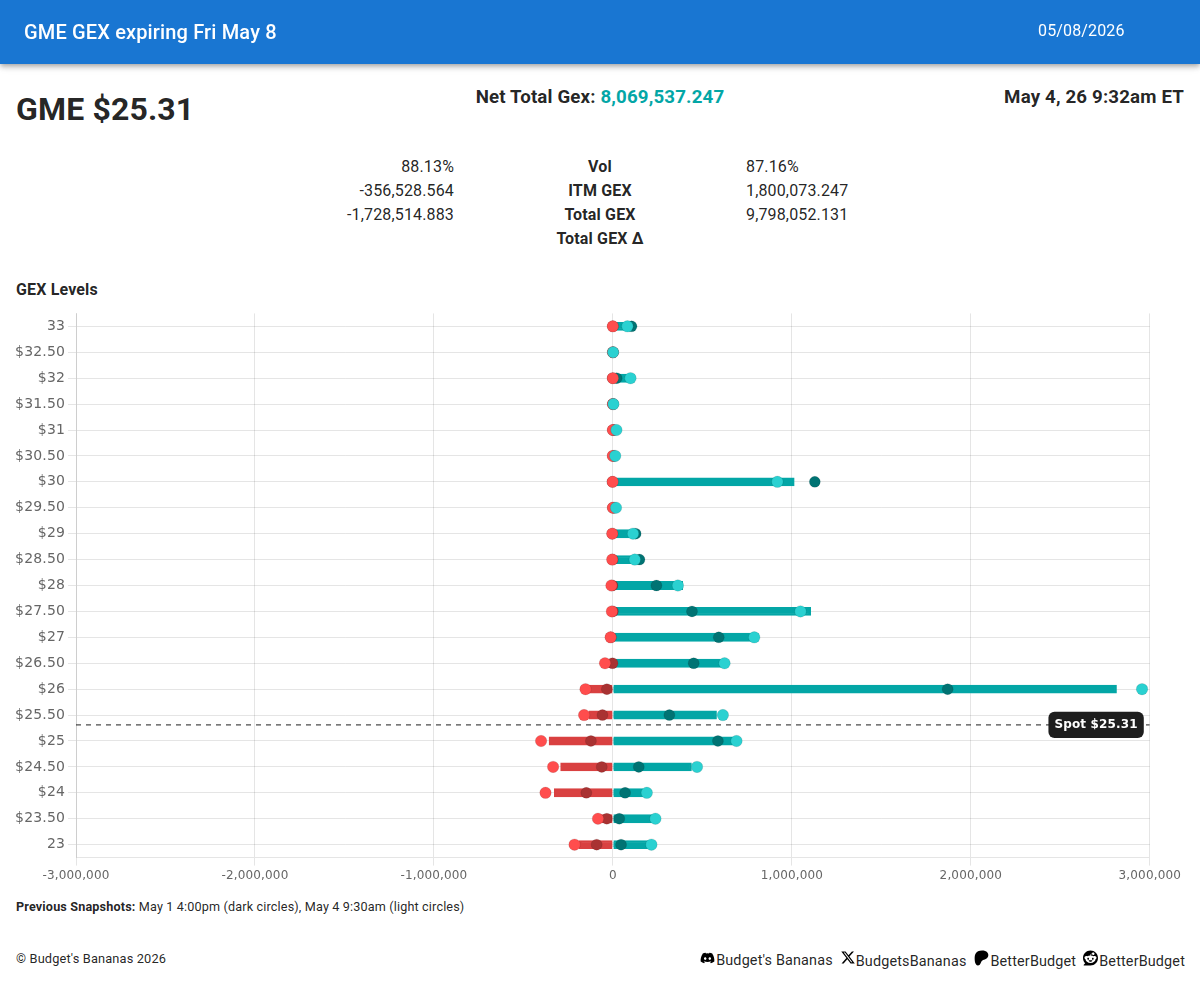This screenshot has height=986, width=1200.
Task: Click the 'Vol' row label
Action: point(600,167)
